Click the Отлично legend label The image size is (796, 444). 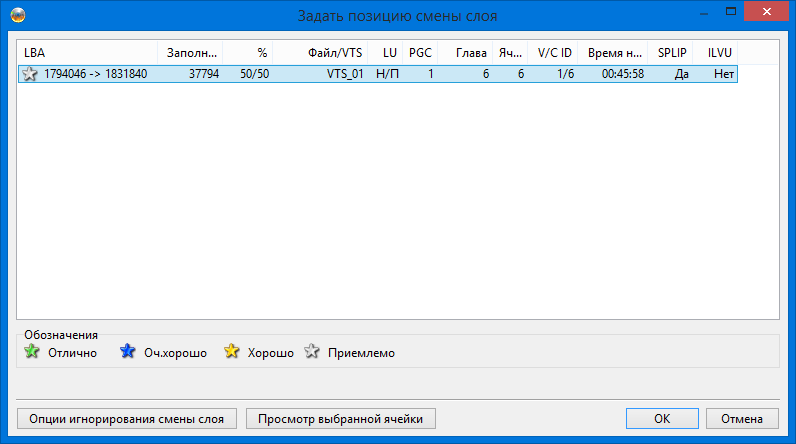tap(73, 353)
